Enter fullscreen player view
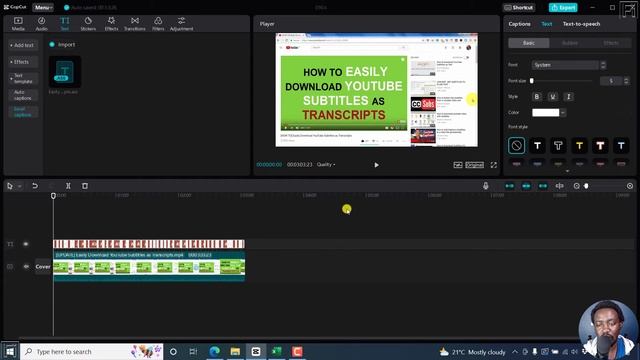The width and height of the screenshot is (640, 360). [493, 165]
